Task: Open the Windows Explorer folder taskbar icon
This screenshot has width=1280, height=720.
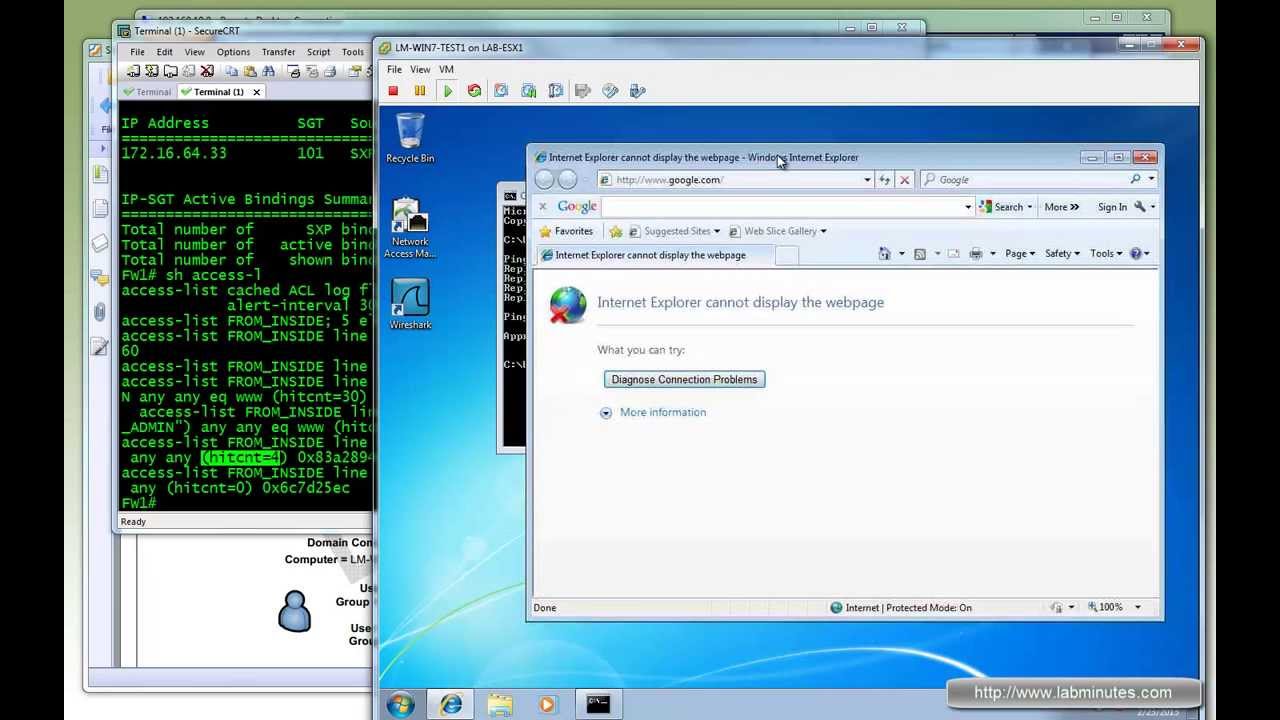Action: [499, 704]
